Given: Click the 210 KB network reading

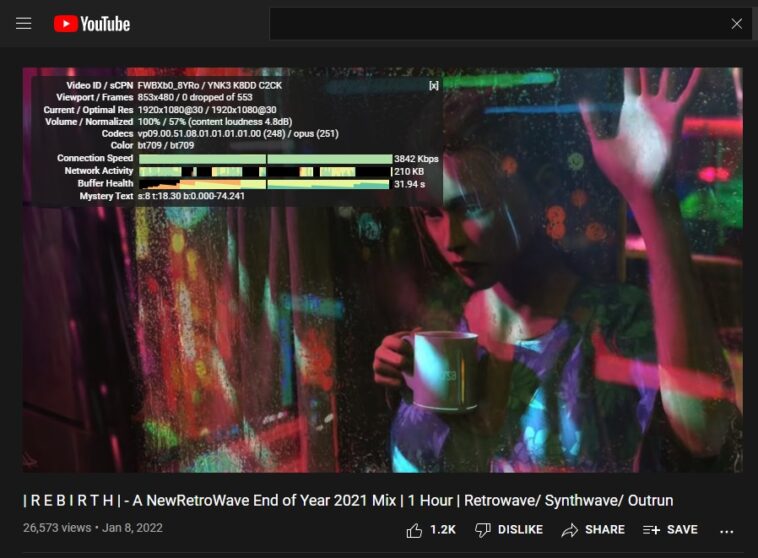Looking at the screenshot, I should [409, 171].
